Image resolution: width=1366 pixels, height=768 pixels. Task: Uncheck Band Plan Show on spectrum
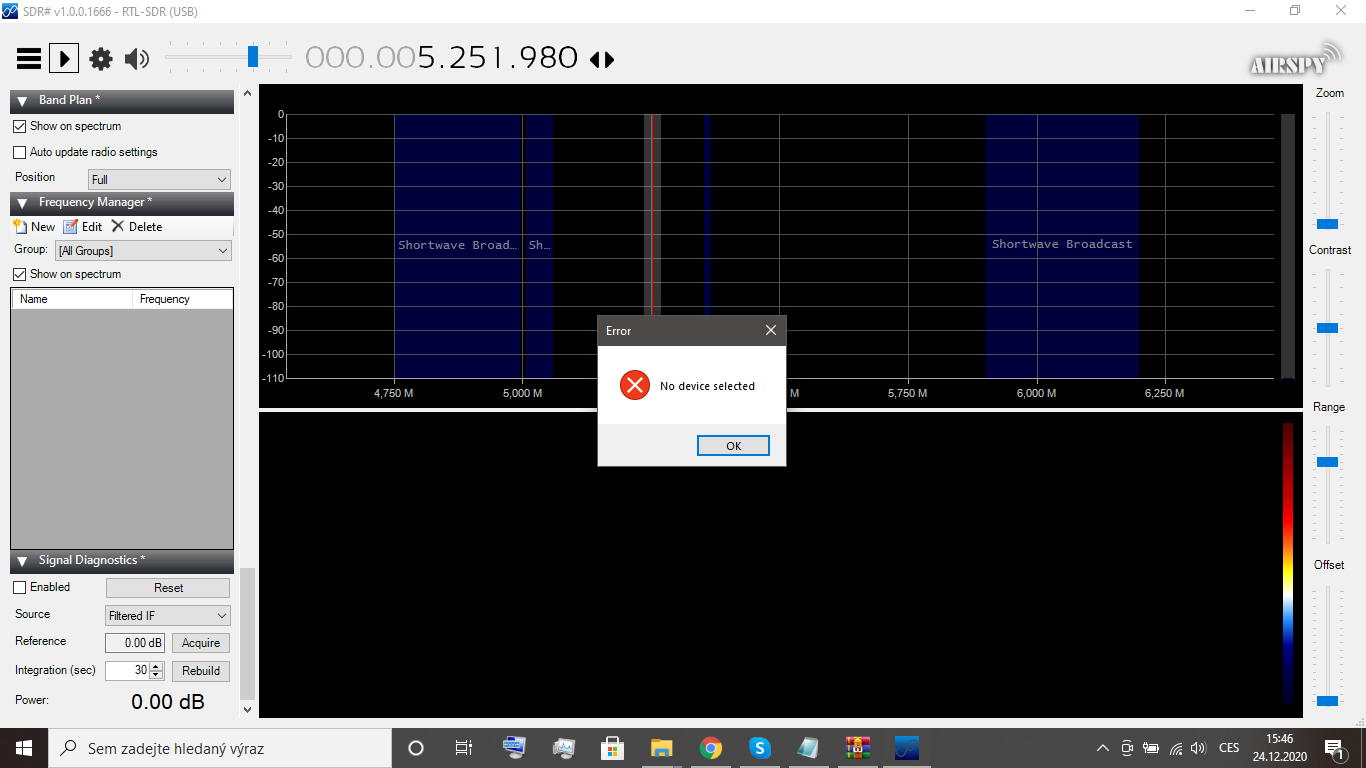(x=20, y=127)
